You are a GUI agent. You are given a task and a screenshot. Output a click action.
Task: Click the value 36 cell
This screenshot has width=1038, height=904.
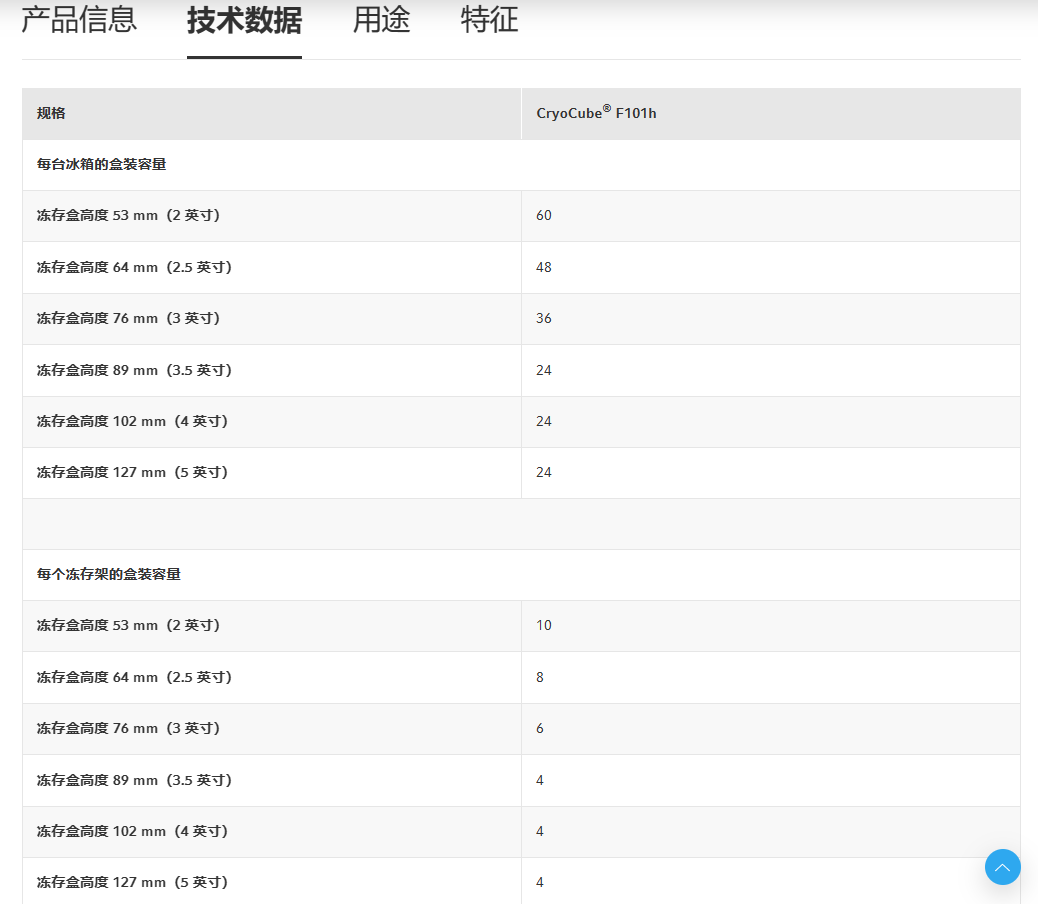pyautogui.click(x=771, y=318)
